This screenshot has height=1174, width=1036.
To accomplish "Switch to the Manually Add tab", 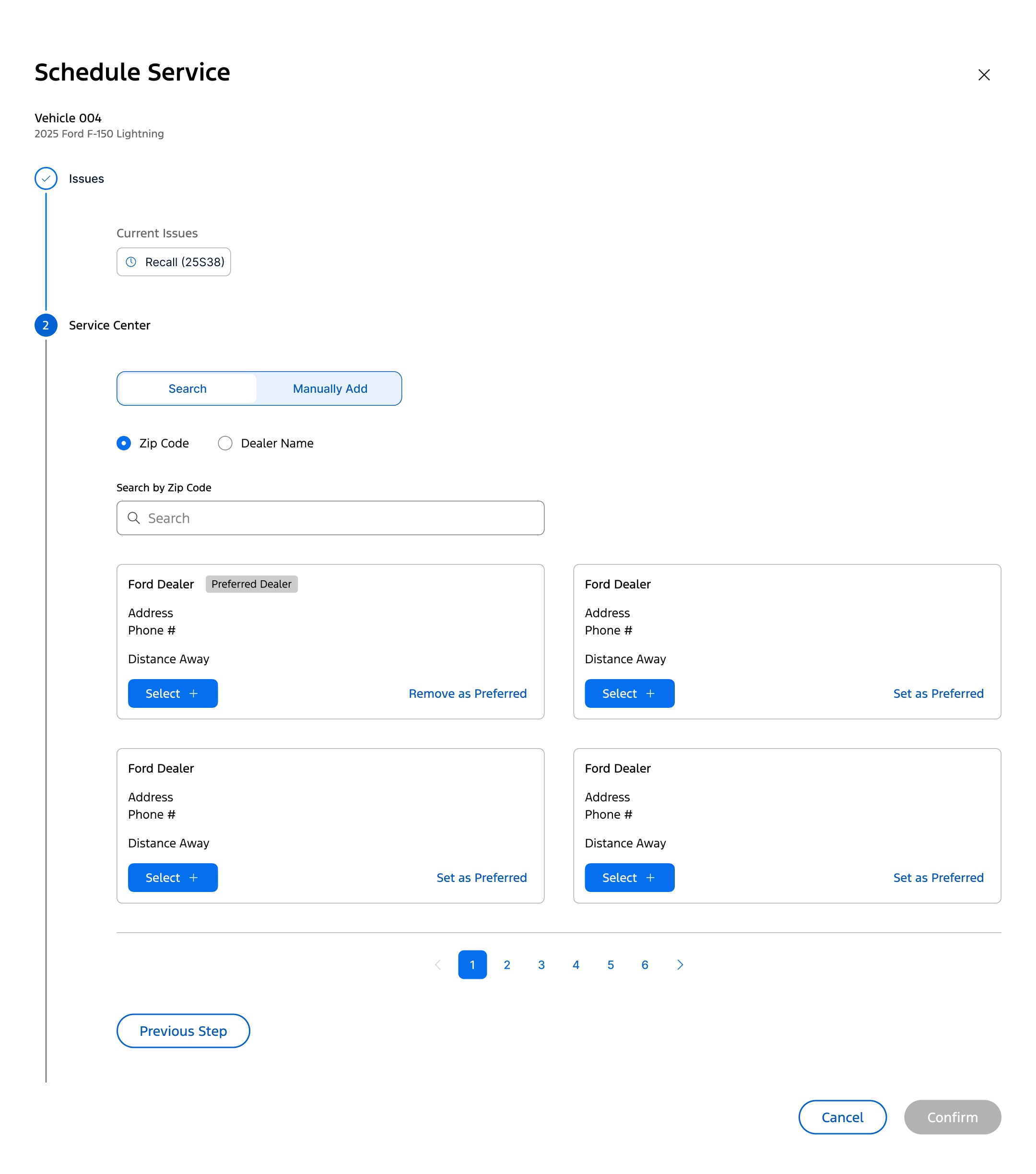I will pos(330,388).
